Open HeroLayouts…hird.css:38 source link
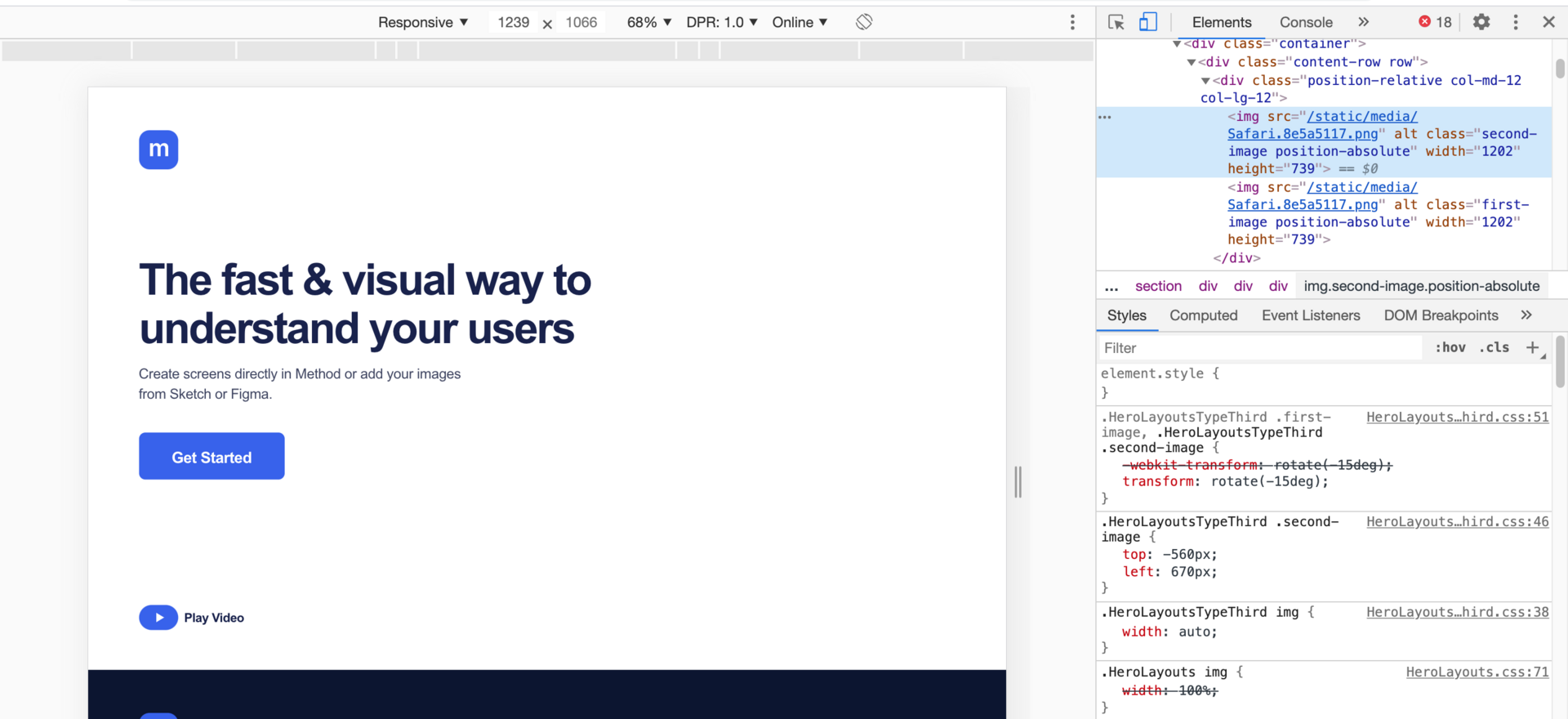1568x719 pixels. [x=1458, y=612]
